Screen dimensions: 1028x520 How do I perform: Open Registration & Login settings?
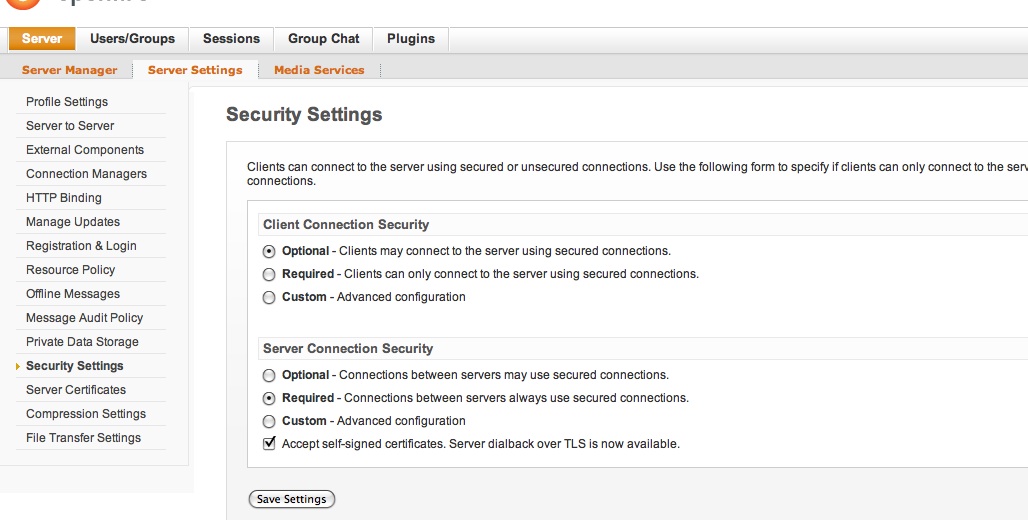[x=81, y=246]
